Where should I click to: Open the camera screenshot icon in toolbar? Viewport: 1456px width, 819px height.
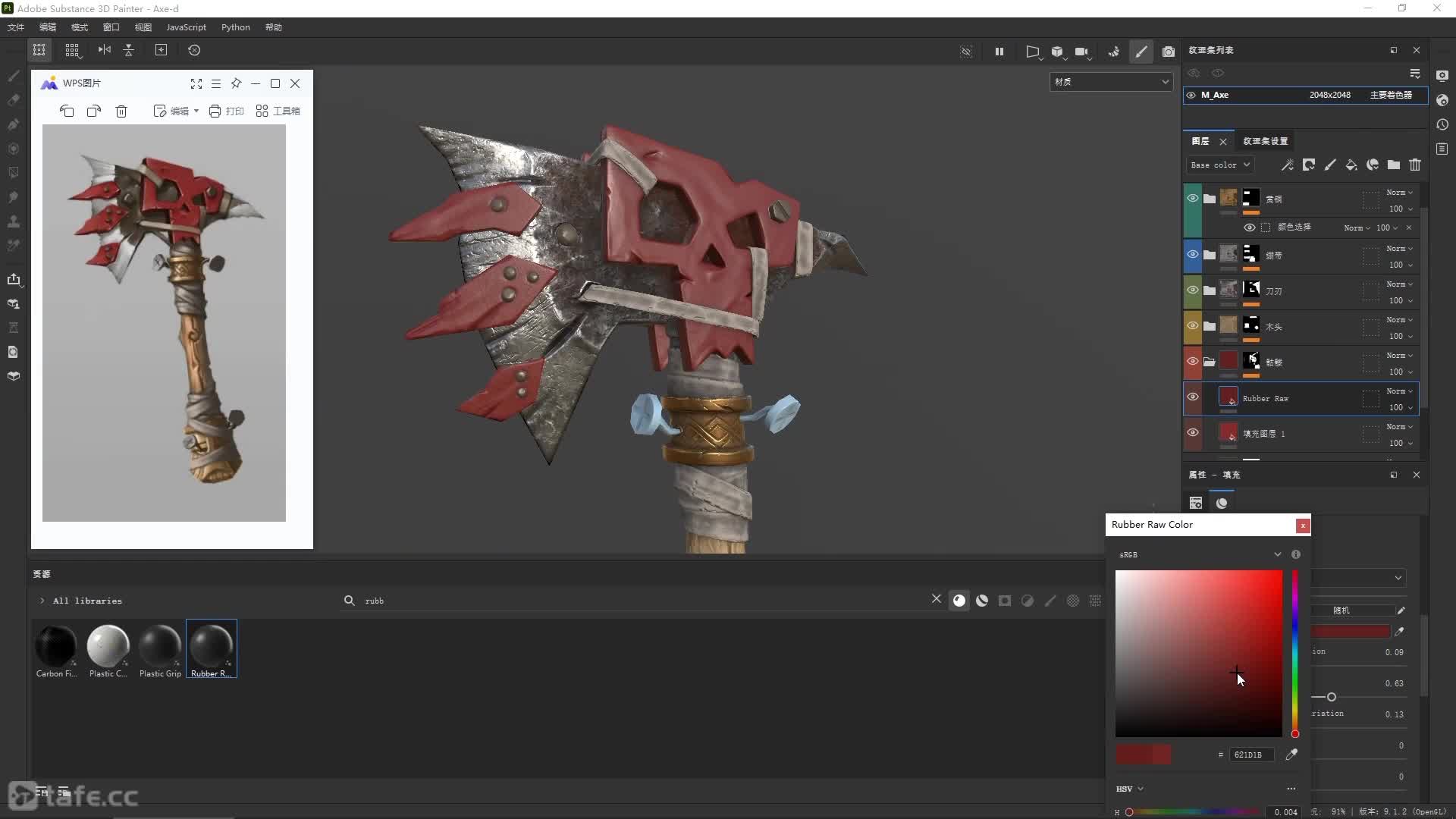coord(1169,52)
